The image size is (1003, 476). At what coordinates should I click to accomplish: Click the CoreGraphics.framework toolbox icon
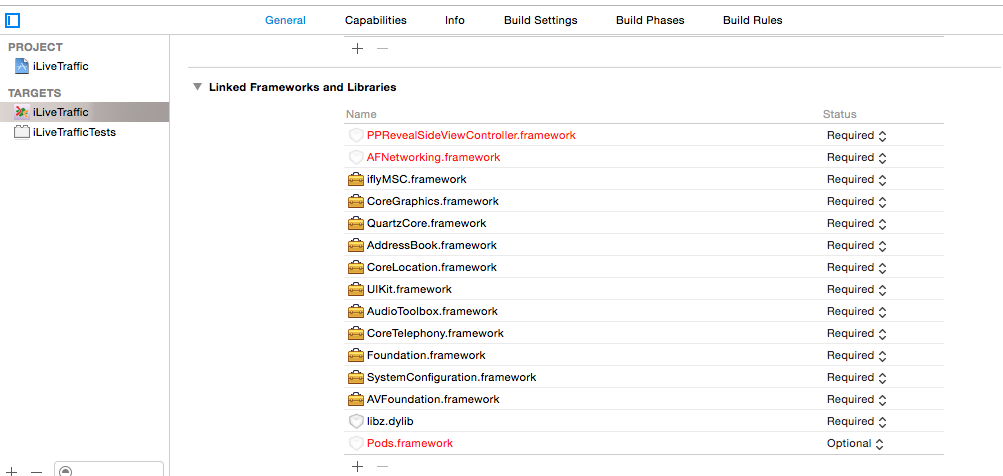pyautogui.click(x=356, y=202)
